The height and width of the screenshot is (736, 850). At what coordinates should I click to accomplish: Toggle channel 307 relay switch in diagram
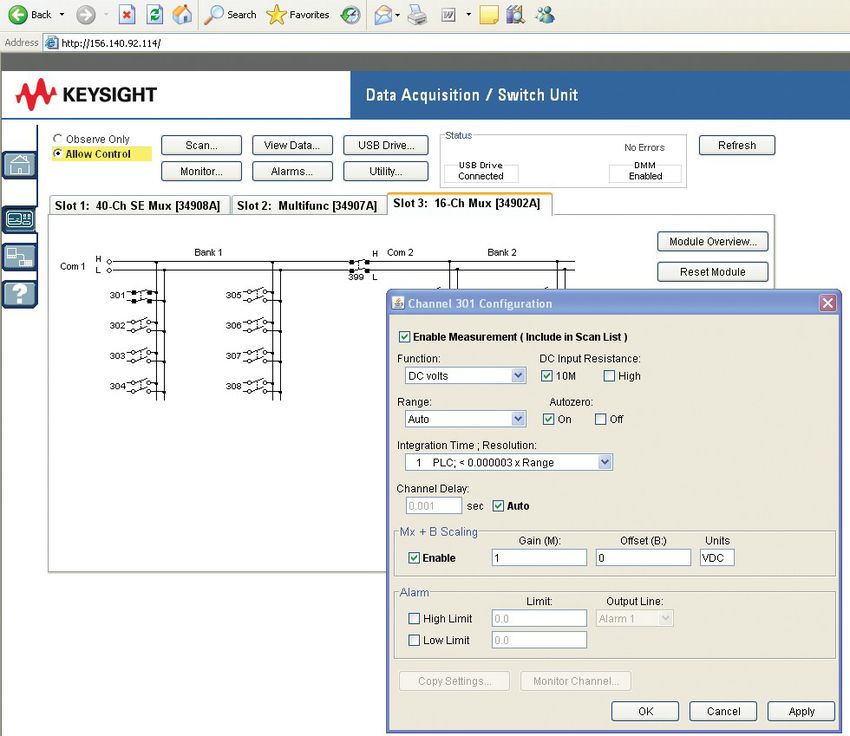(259, 356)
